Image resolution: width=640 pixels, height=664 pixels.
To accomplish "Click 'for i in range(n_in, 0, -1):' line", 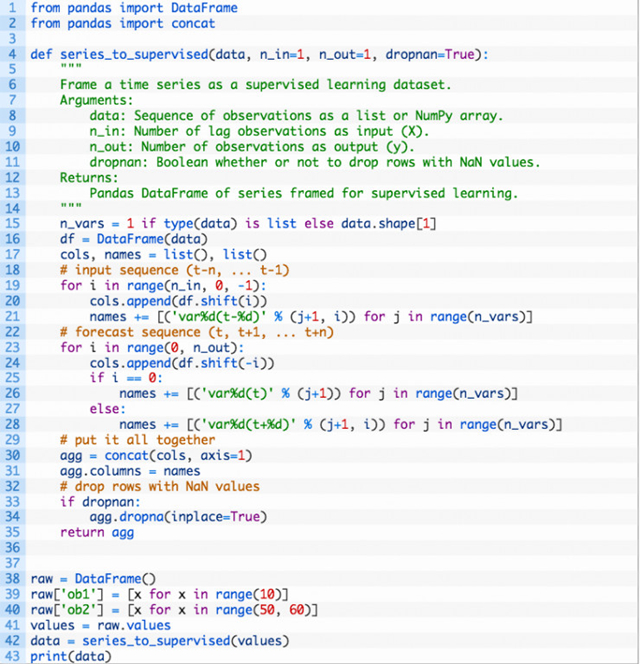I will coord(163,286).
